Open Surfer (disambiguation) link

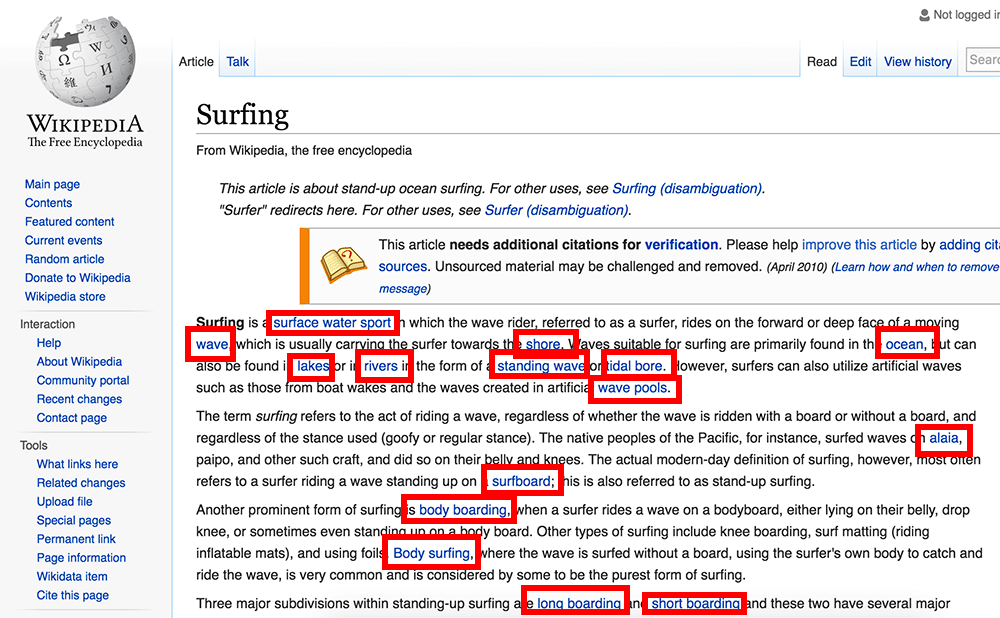pos(557,210)
